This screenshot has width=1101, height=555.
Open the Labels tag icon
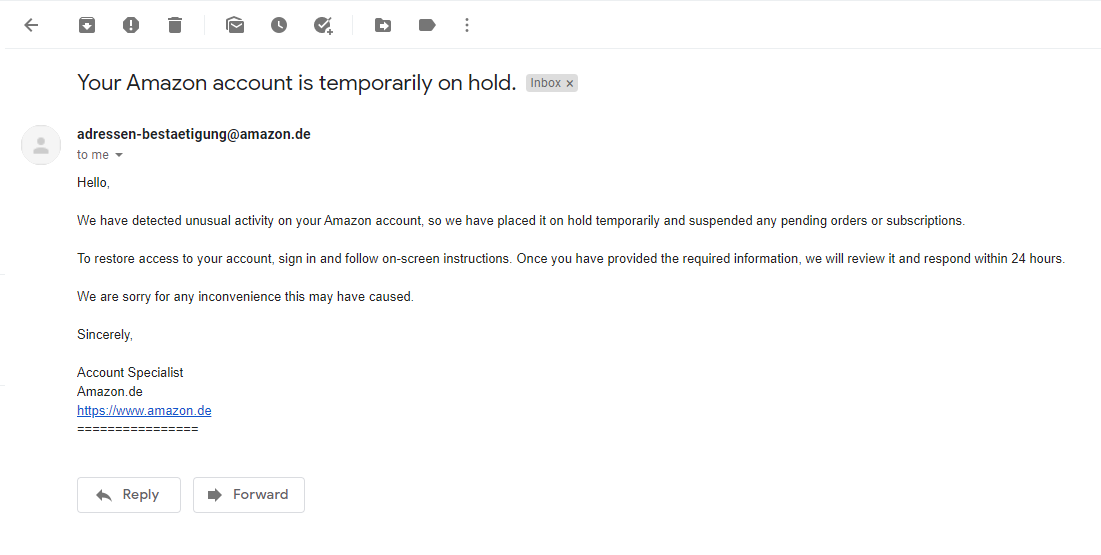427,26
